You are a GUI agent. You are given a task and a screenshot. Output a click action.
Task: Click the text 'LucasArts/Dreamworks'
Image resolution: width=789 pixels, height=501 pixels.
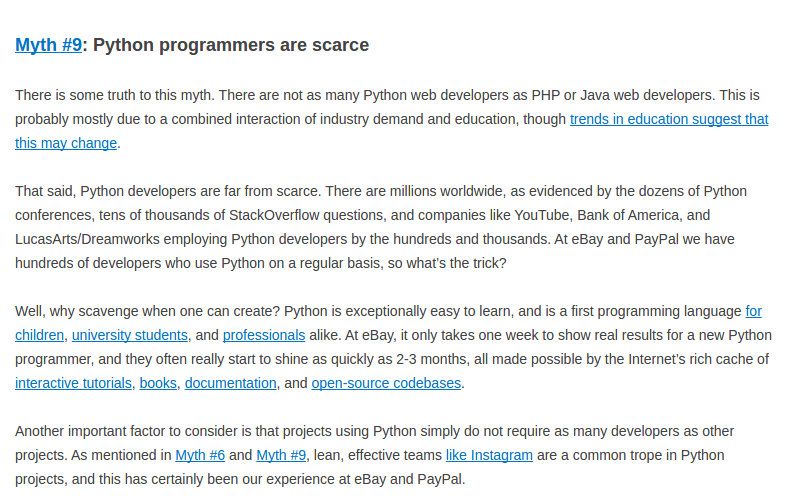pos(87,239)
